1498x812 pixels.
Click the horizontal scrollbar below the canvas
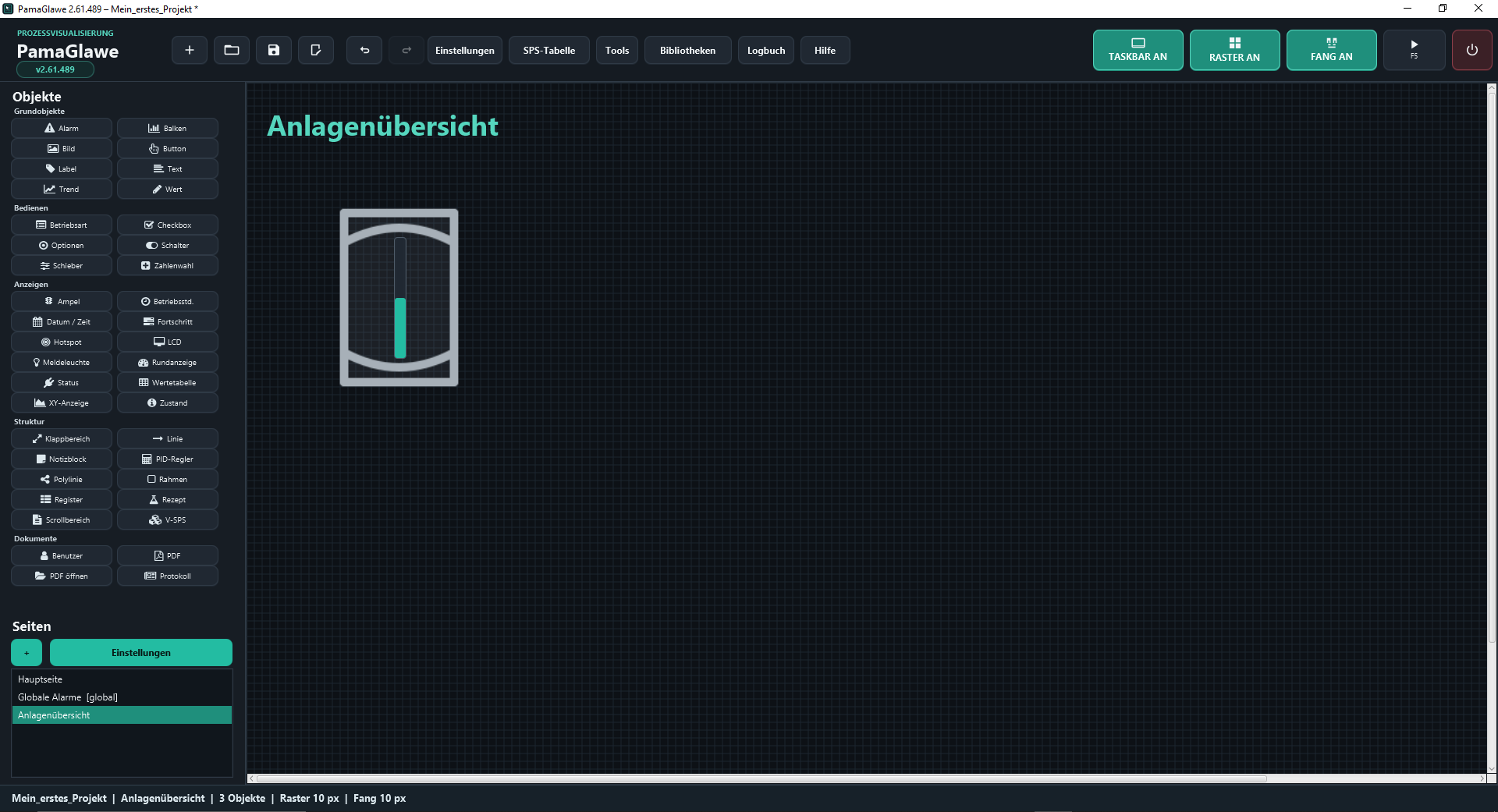pyautogui.click(x=761, y=778)
